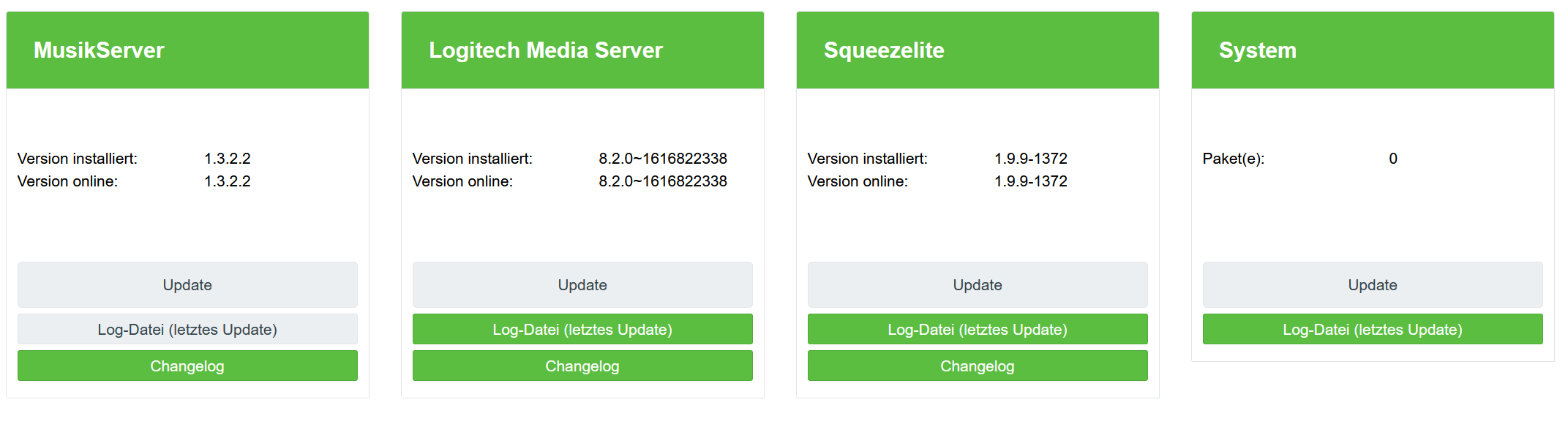Start the System packages Update
Image resolution: width=1568 pixels, height=424 pixels.
point(1373,285)
